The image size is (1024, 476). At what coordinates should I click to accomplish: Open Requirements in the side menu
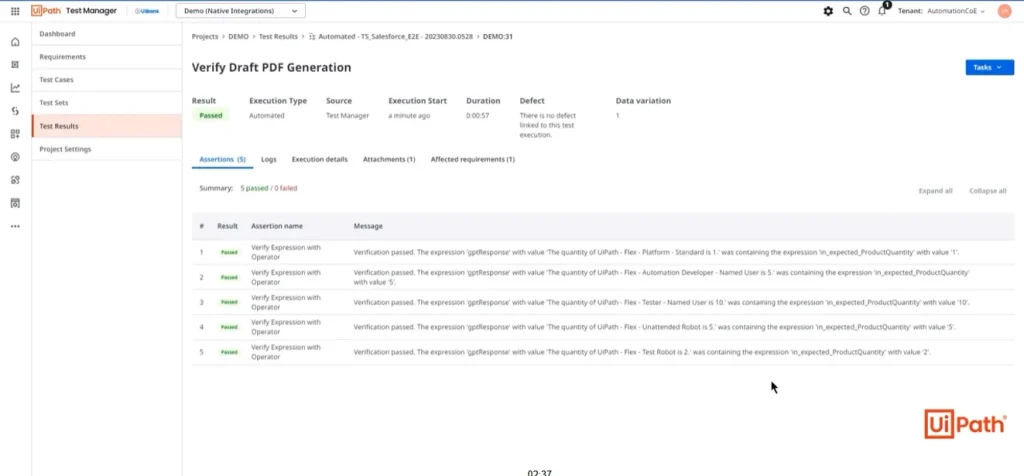(106, 57)
